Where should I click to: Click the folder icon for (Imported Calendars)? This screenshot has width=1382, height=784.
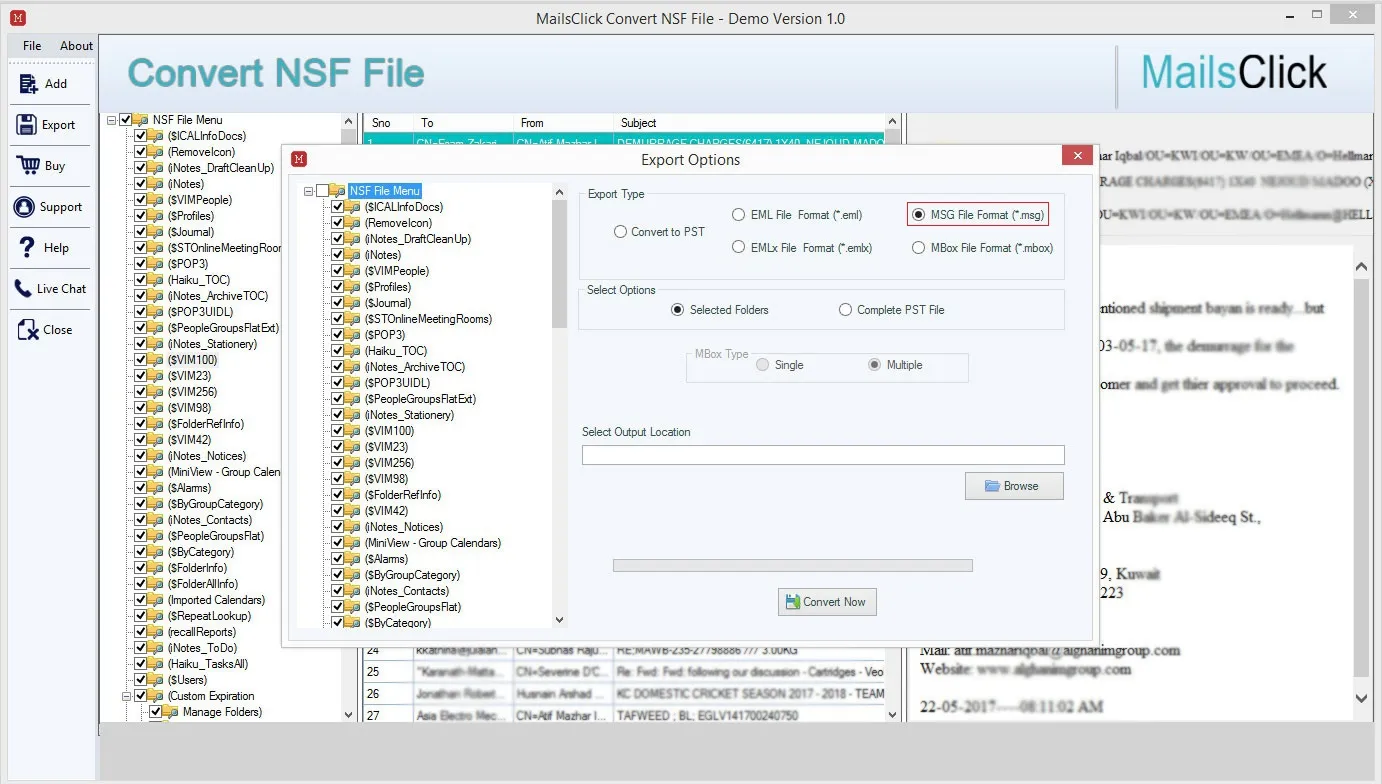(156, 600)
